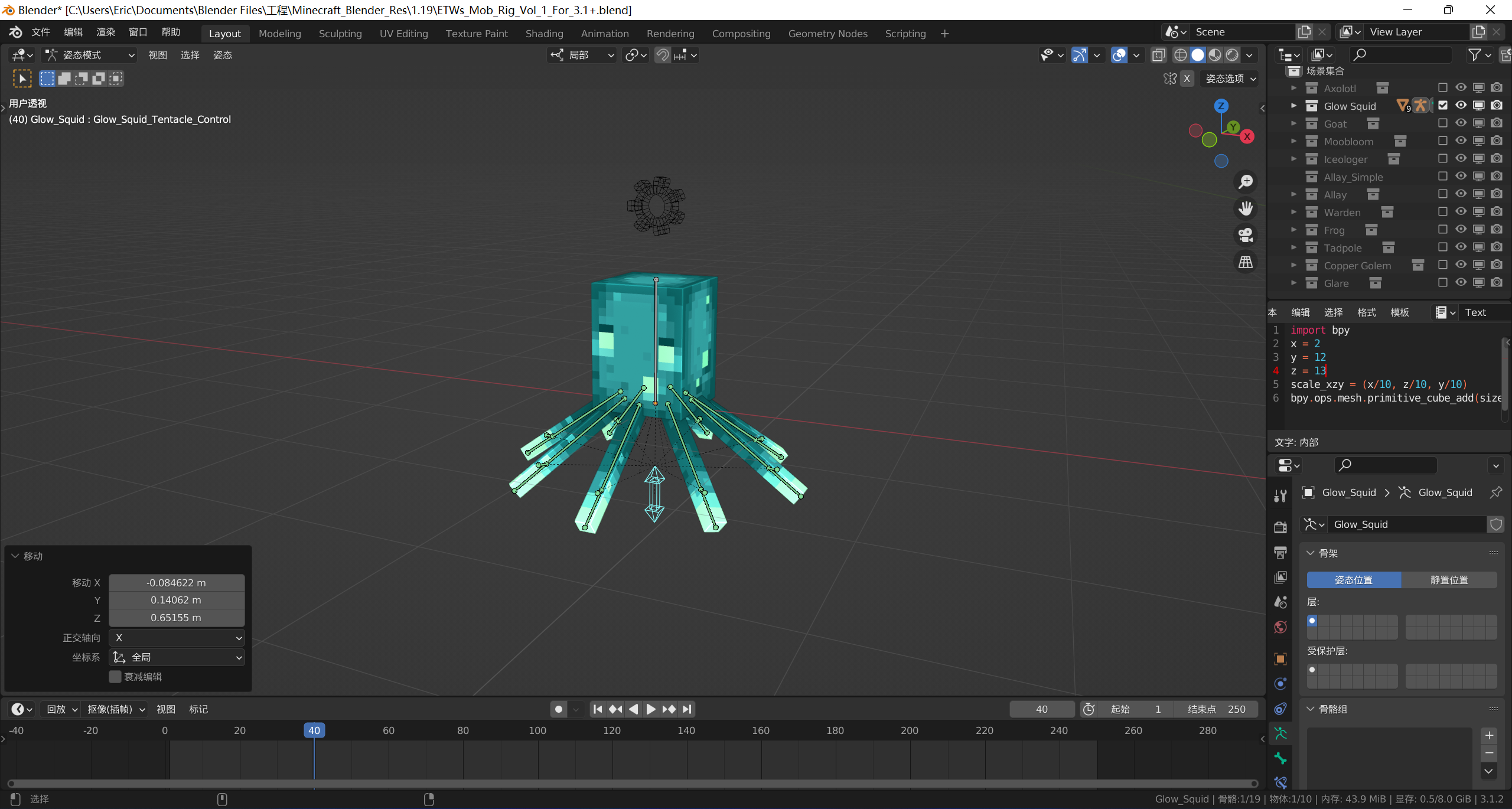Image resolution: width=1512 pixels, height=809 pixels.
Task: Click play animation button in timeline
Action: pyautogui.click(x=651, y=709)
